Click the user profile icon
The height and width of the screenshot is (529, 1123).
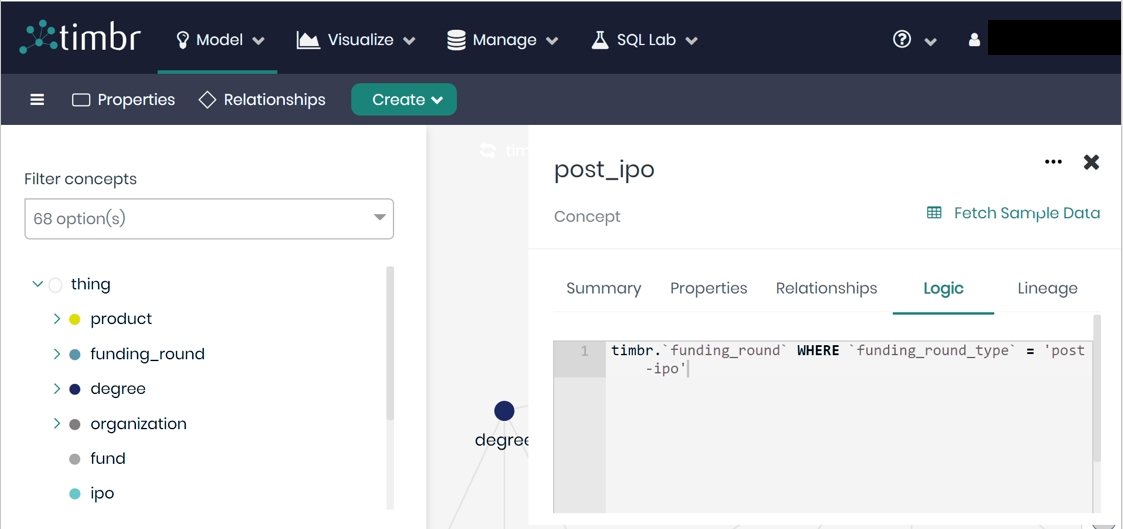pyautogui.click(x=974, y=39)
